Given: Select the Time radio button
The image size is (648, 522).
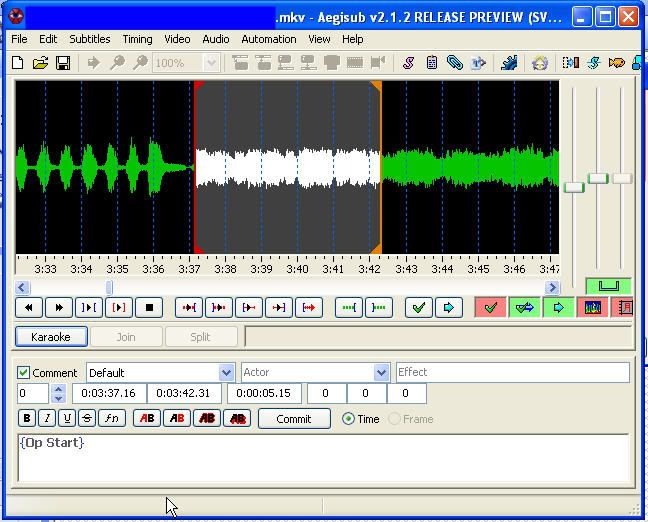Looking at the screenshot, I should 348,419.
